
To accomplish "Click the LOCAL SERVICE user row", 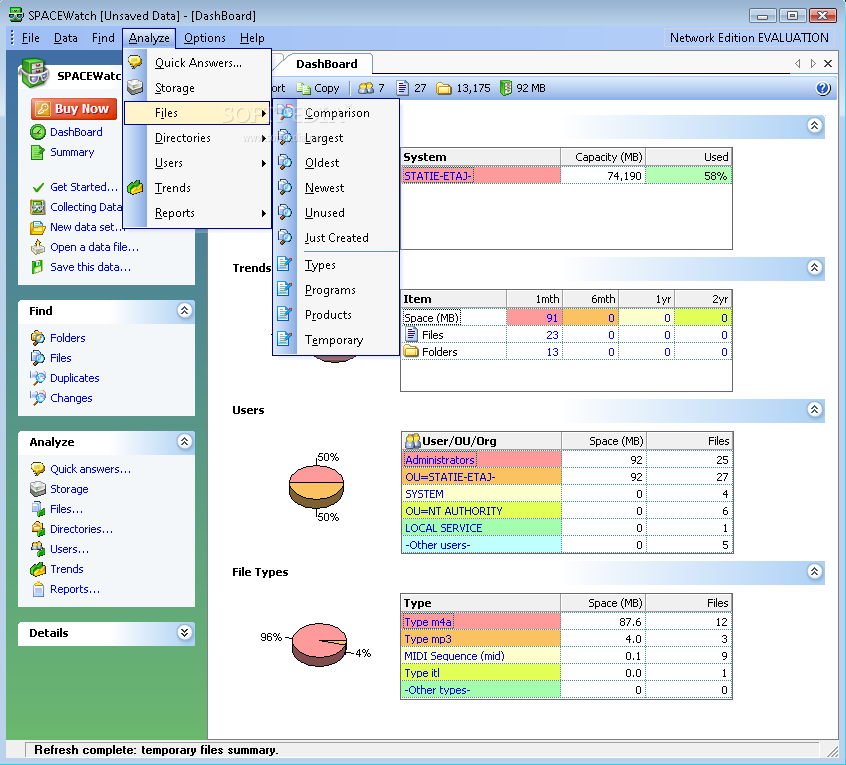I will [x=567, y=528].
